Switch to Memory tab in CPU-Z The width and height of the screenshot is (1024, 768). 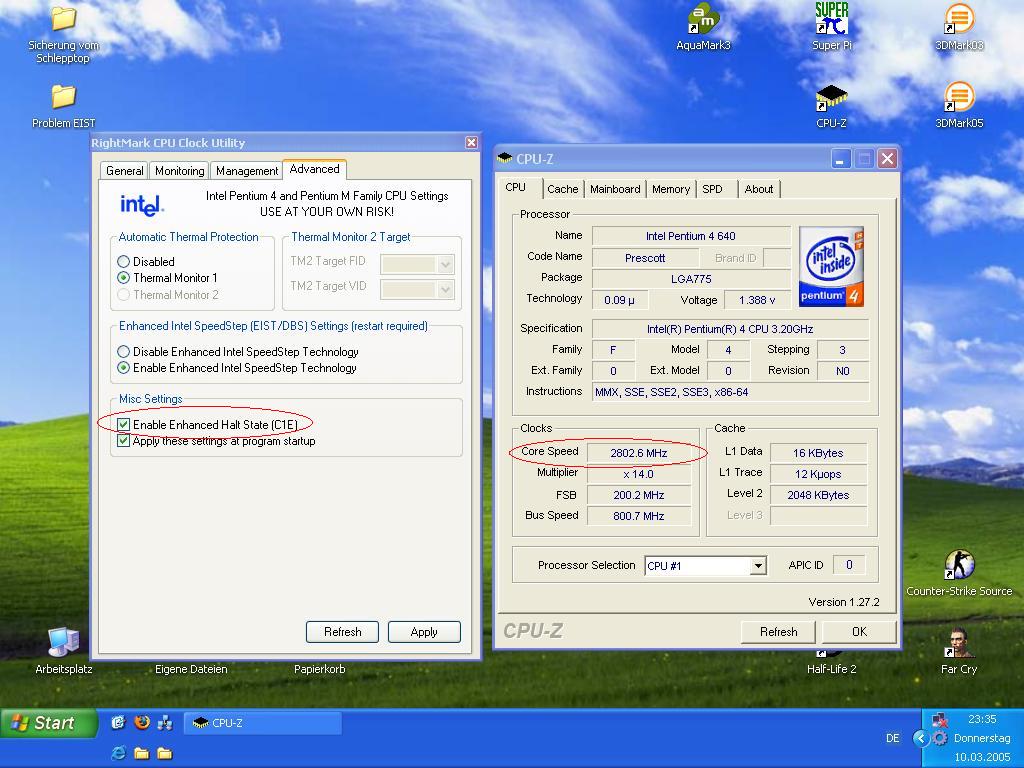(671, 189)
